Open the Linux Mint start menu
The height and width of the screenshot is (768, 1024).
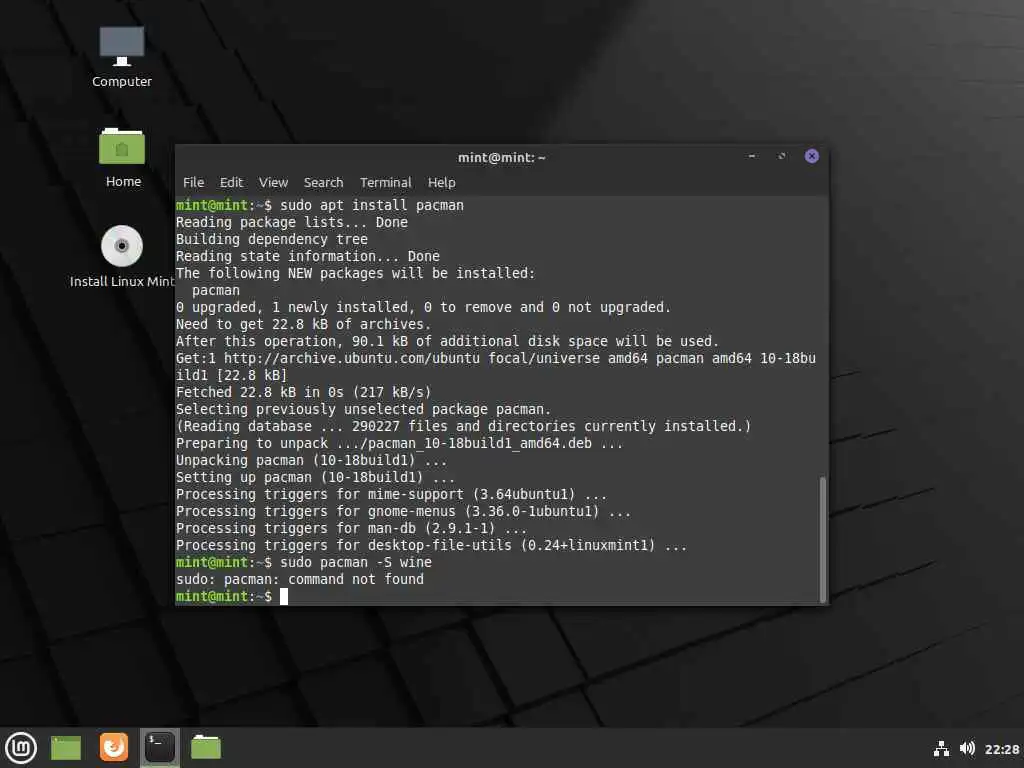coord(21,748)
